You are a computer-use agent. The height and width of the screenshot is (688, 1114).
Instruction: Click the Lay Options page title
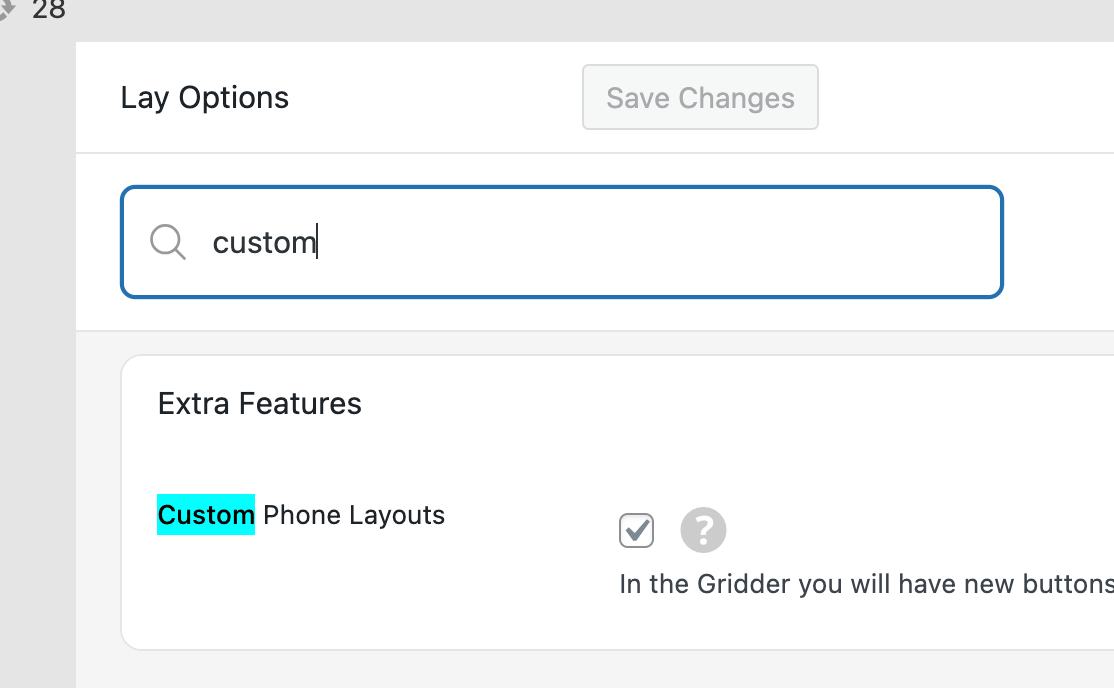pyautogui.click(x=204, y=98)
